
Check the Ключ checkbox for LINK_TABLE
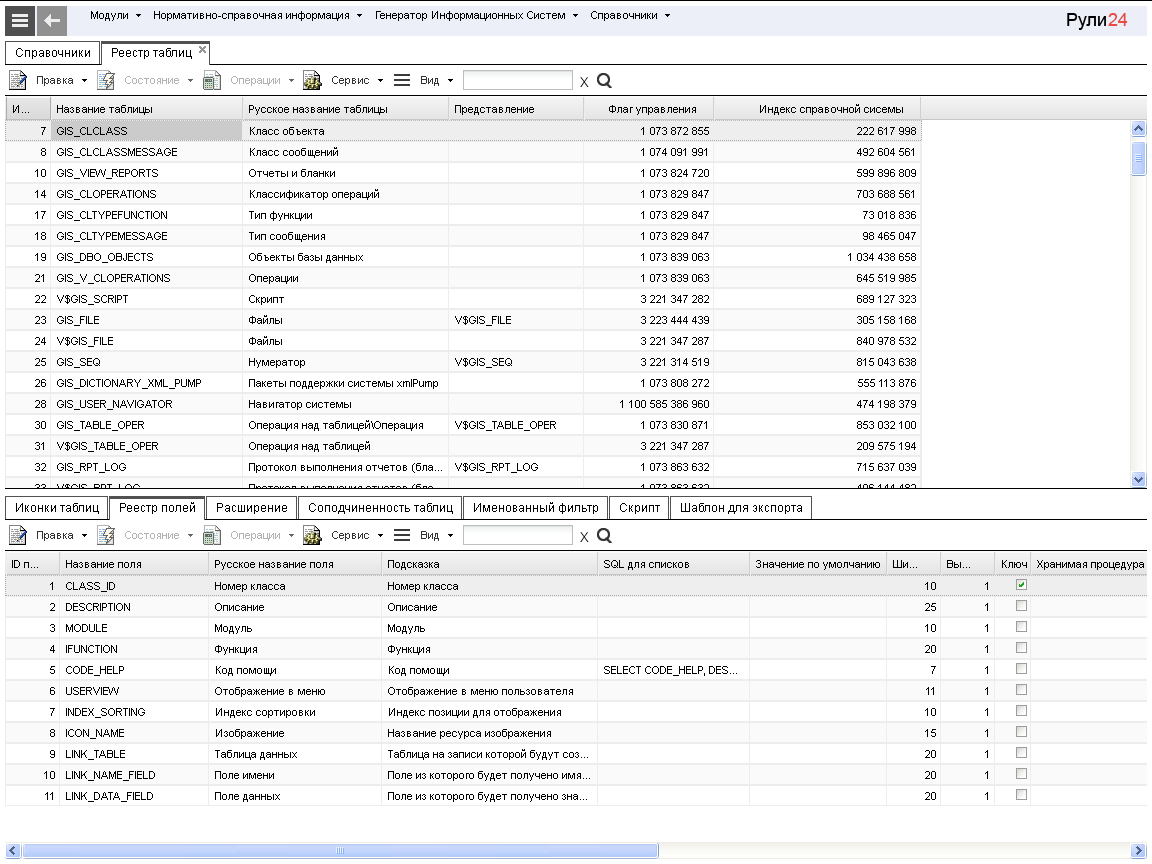1021,752
